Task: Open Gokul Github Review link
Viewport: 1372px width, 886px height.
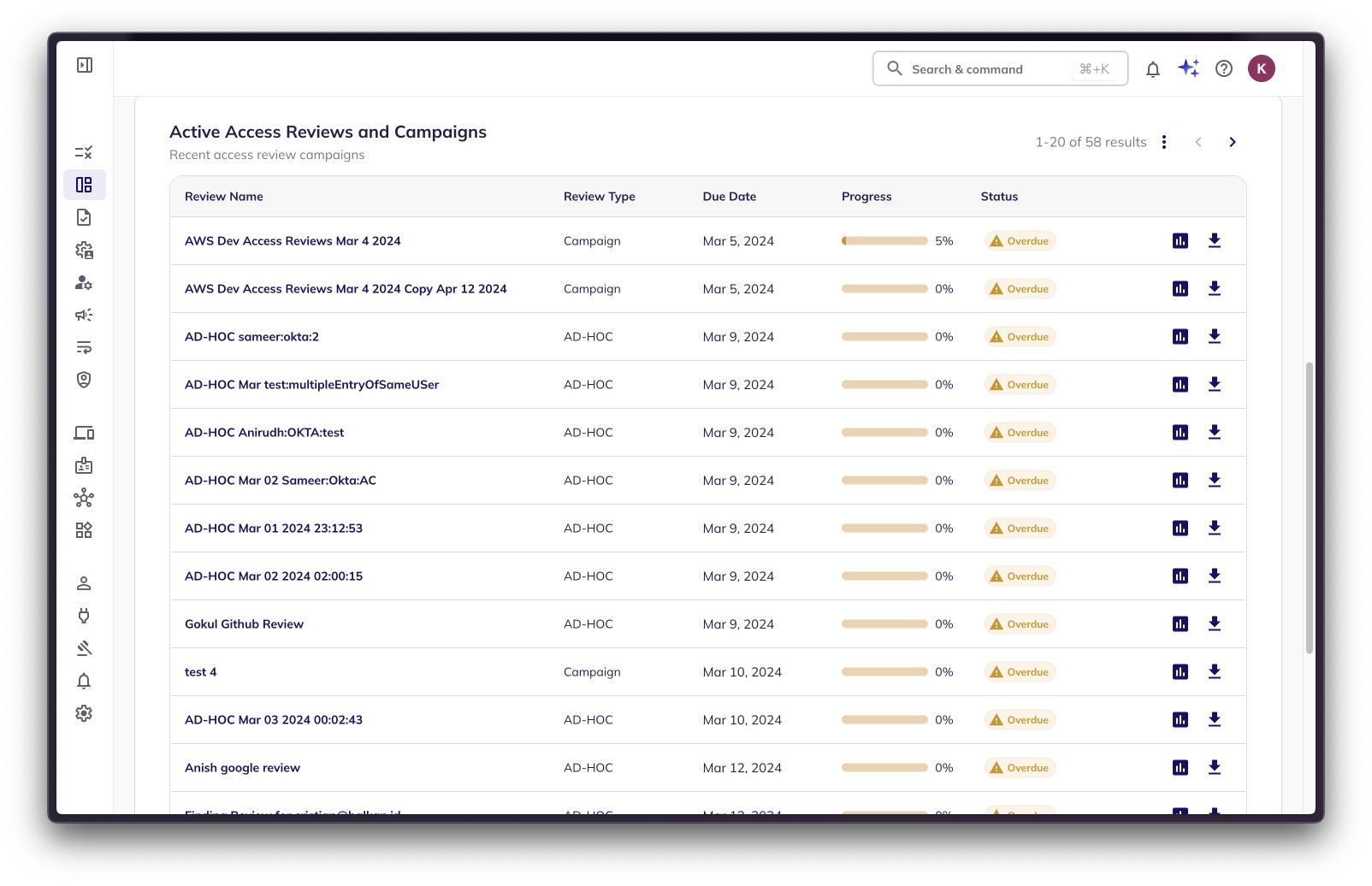Action: [244, 624]
